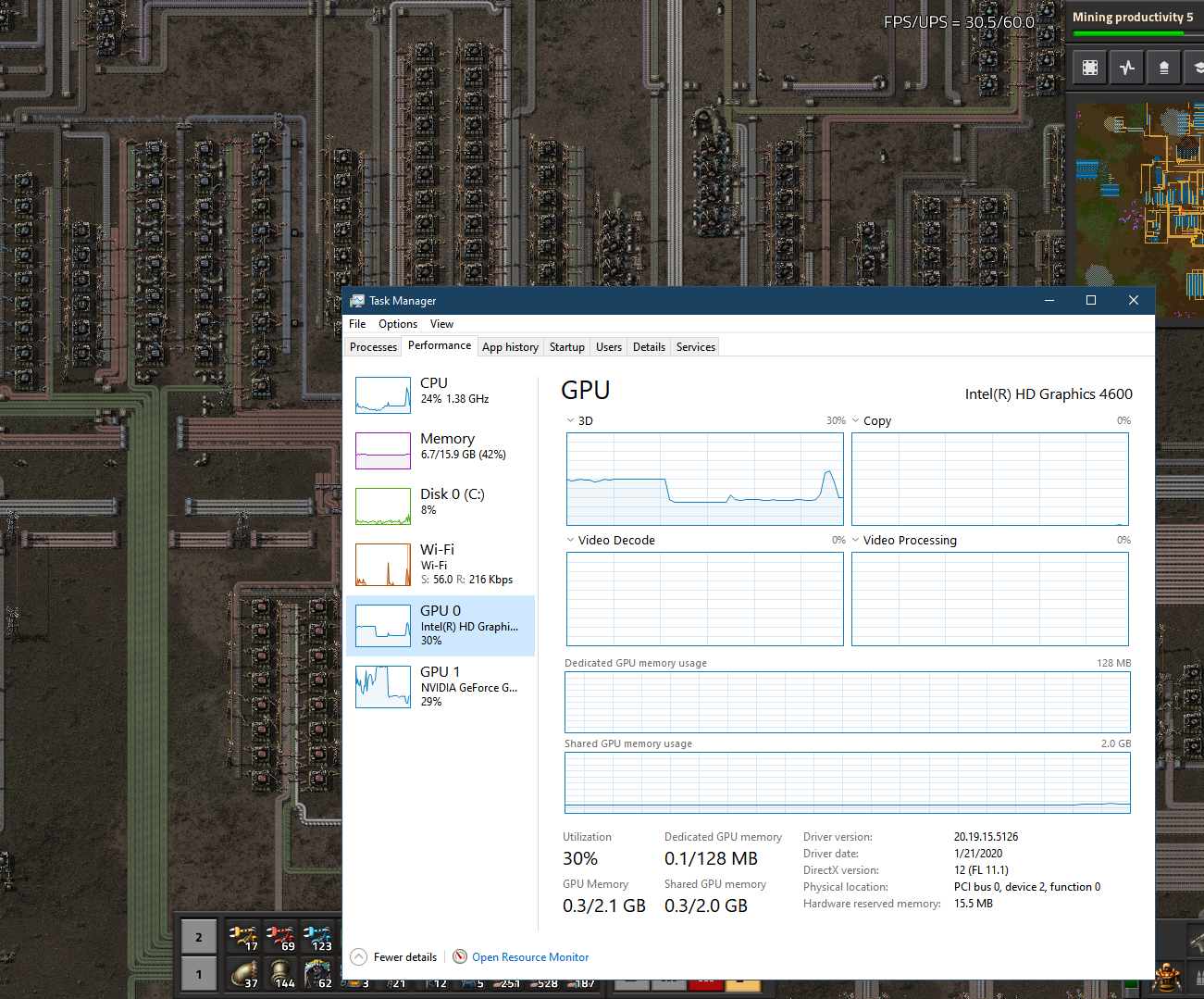This screenshot has width=1204, height=999.
Task: Click the driver version 20.19.15.5126
Action: (986, 837)
